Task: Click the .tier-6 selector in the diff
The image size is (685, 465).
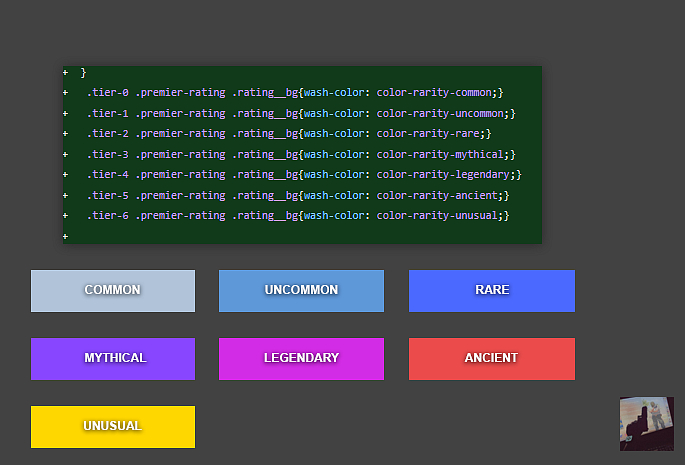Action: point(107,216)
